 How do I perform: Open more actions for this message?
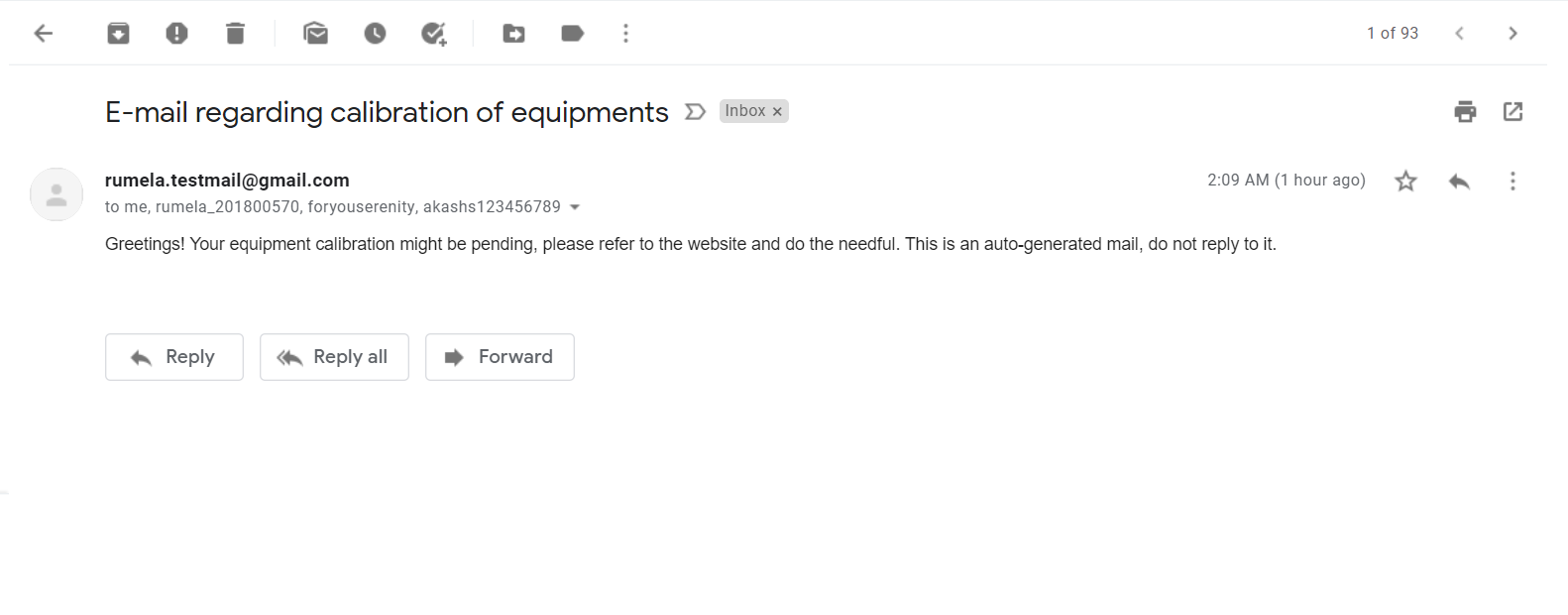[x=1512, y=181]
